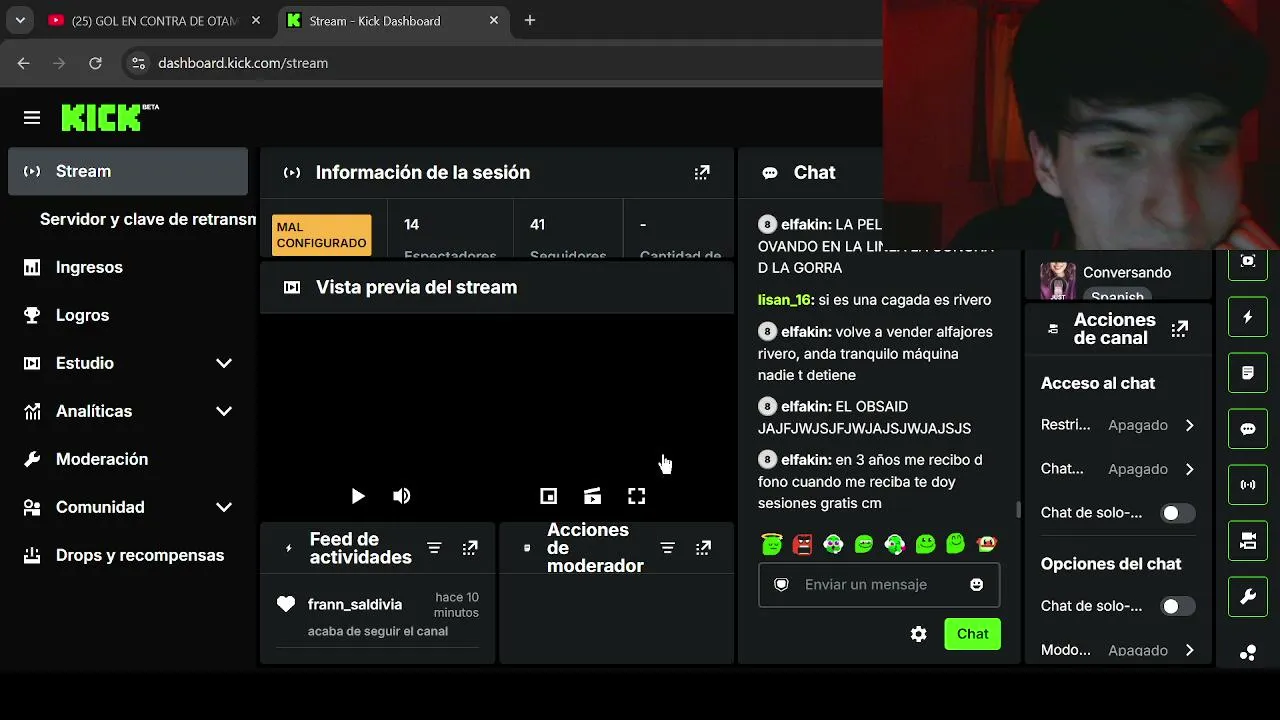This screenshot has width=1280, height=720.
Task: Play the stream preview
Action: pyautogui.click(x=358, y=496)
